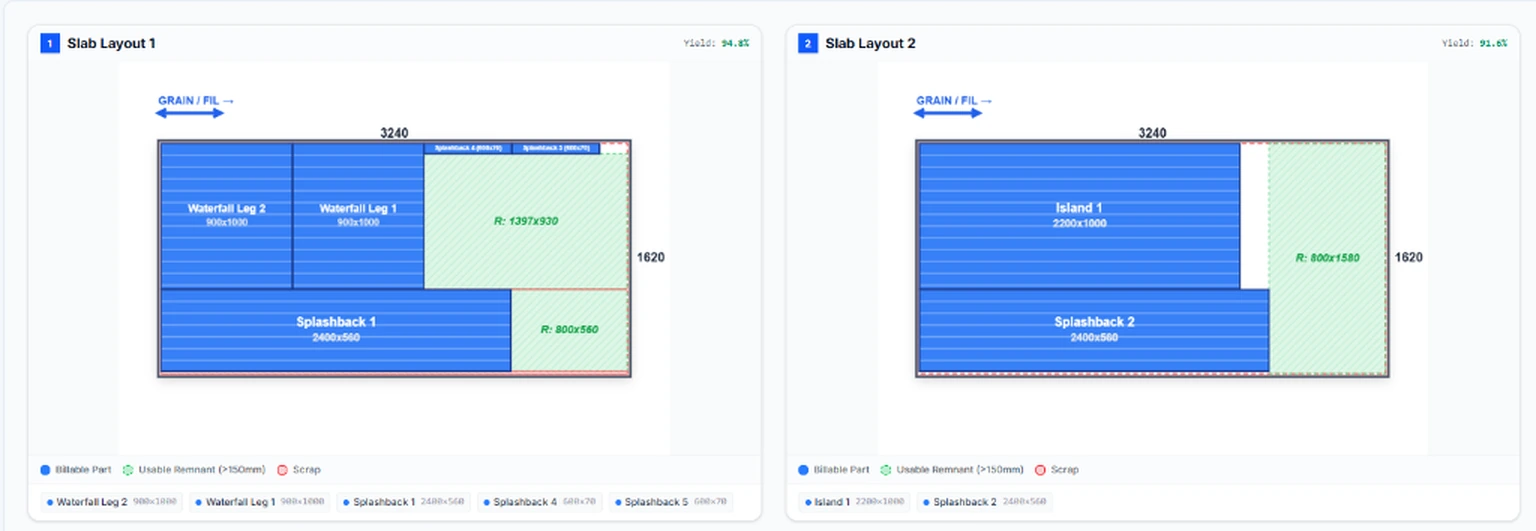
Task: Click the 1620 height label in Slab Layout 2
Action: coord(1408,257)
